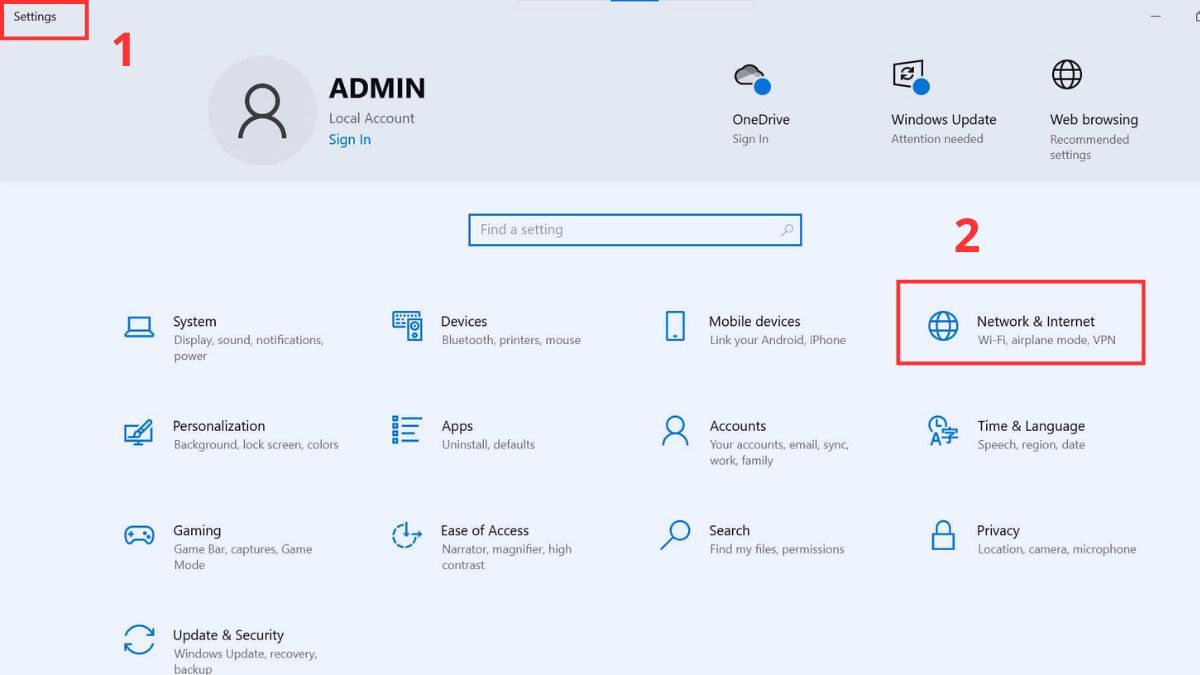The image size is (1200, 675).
Task: Click the OneDrive label text
Action: pos(761,120)
